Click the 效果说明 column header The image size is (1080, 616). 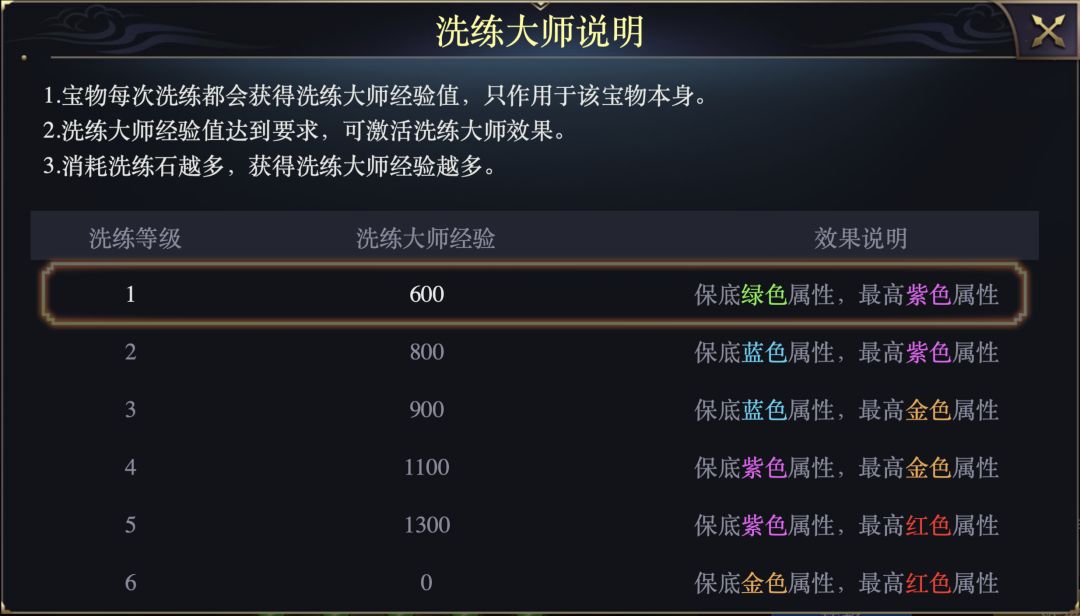tap(860, 238)
